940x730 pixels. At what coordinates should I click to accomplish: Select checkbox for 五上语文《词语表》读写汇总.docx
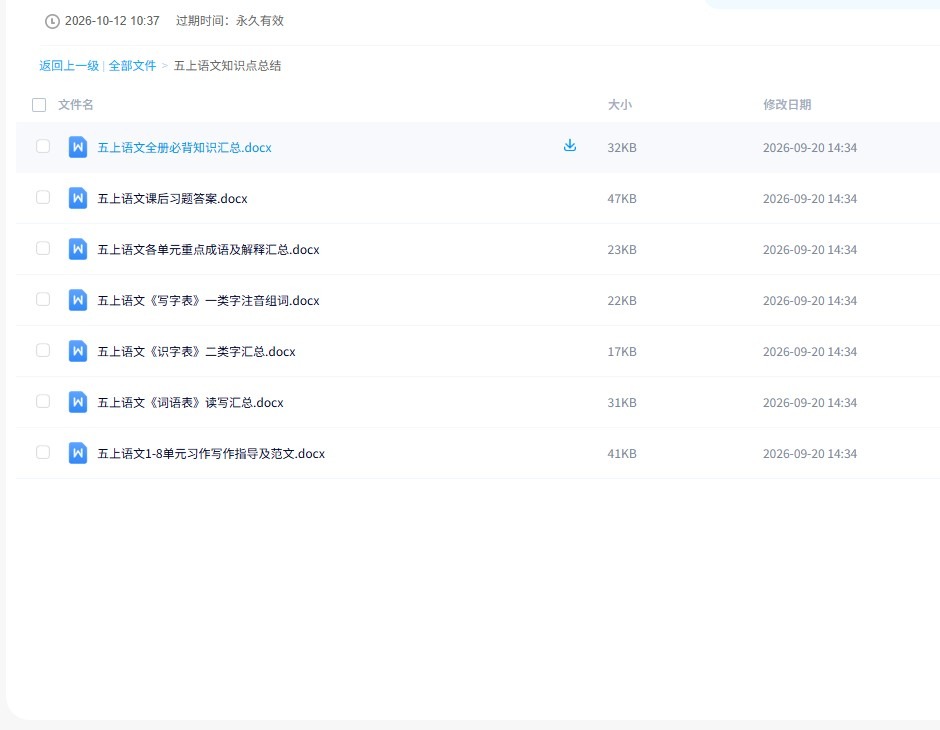click(x=43, y=401)
